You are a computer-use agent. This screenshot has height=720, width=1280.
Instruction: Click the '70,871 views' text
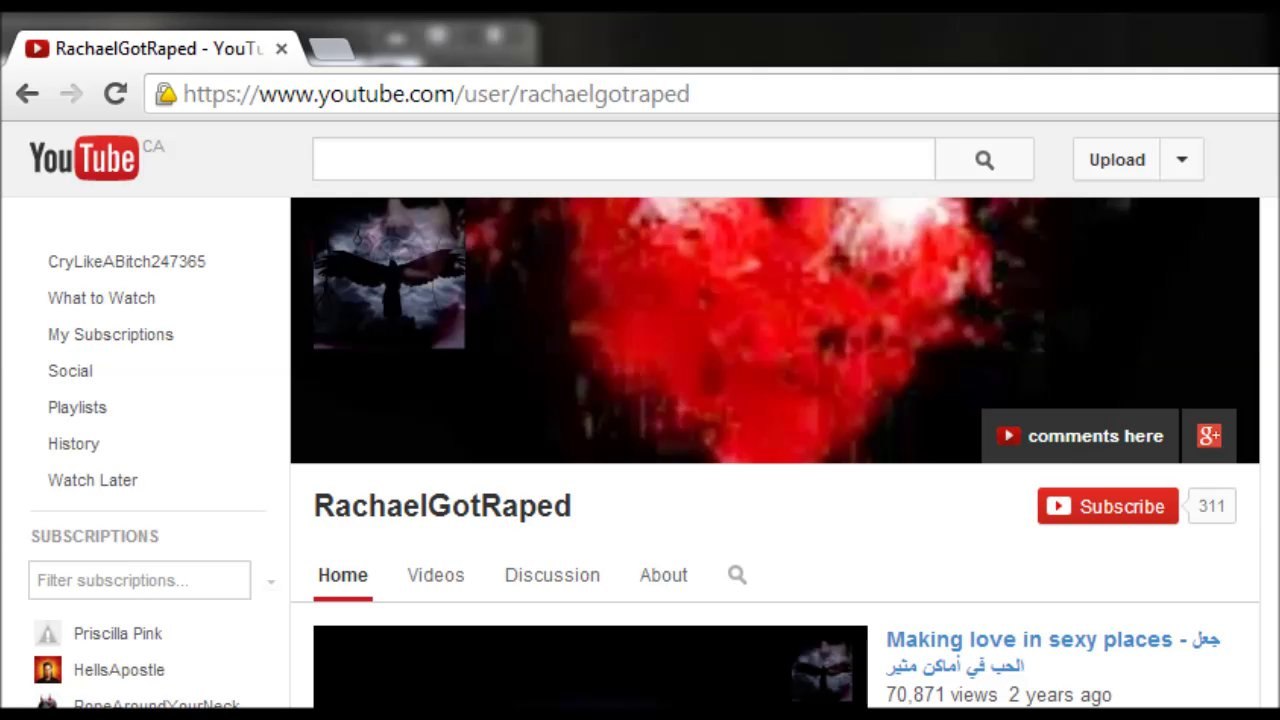941,695
